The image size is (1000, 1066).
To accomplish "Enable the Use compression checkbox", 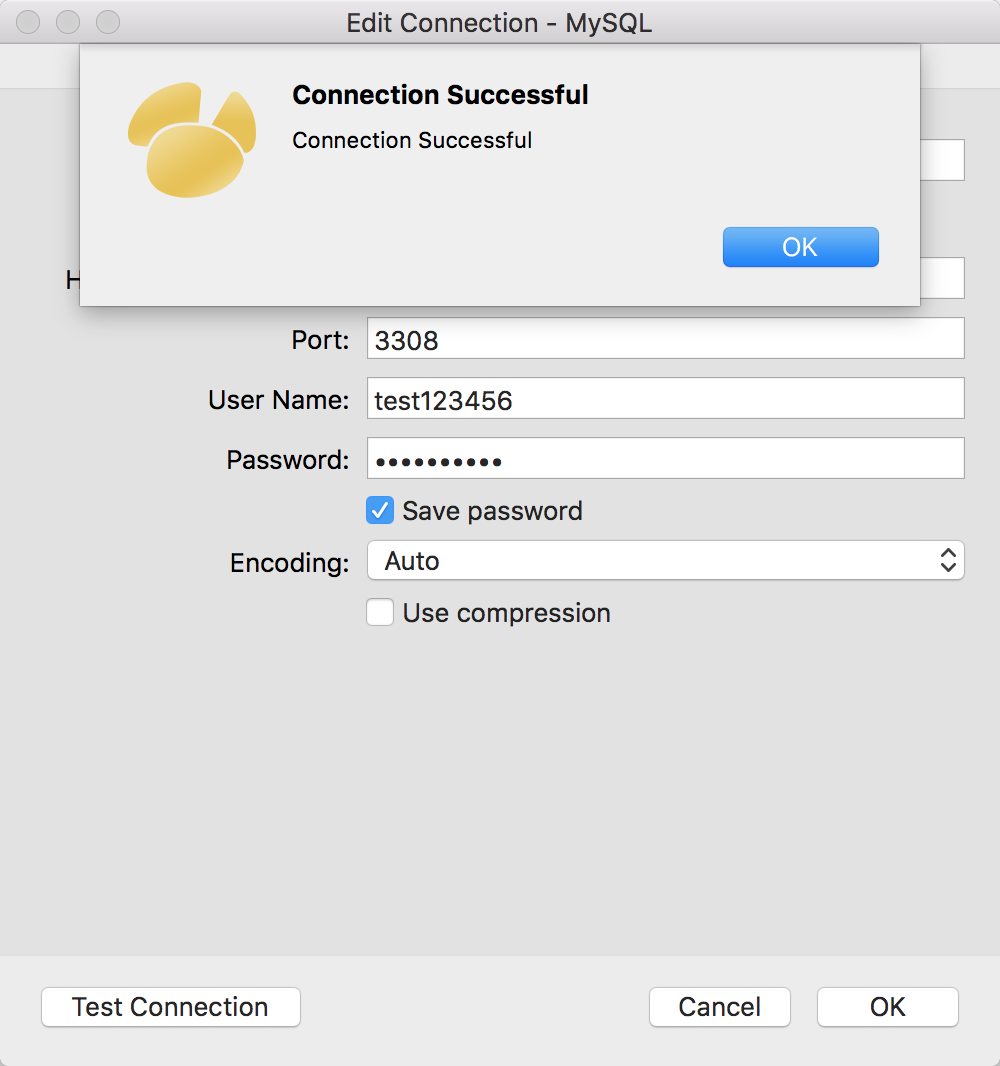I will pyautogui.click(x=380, y=612).
